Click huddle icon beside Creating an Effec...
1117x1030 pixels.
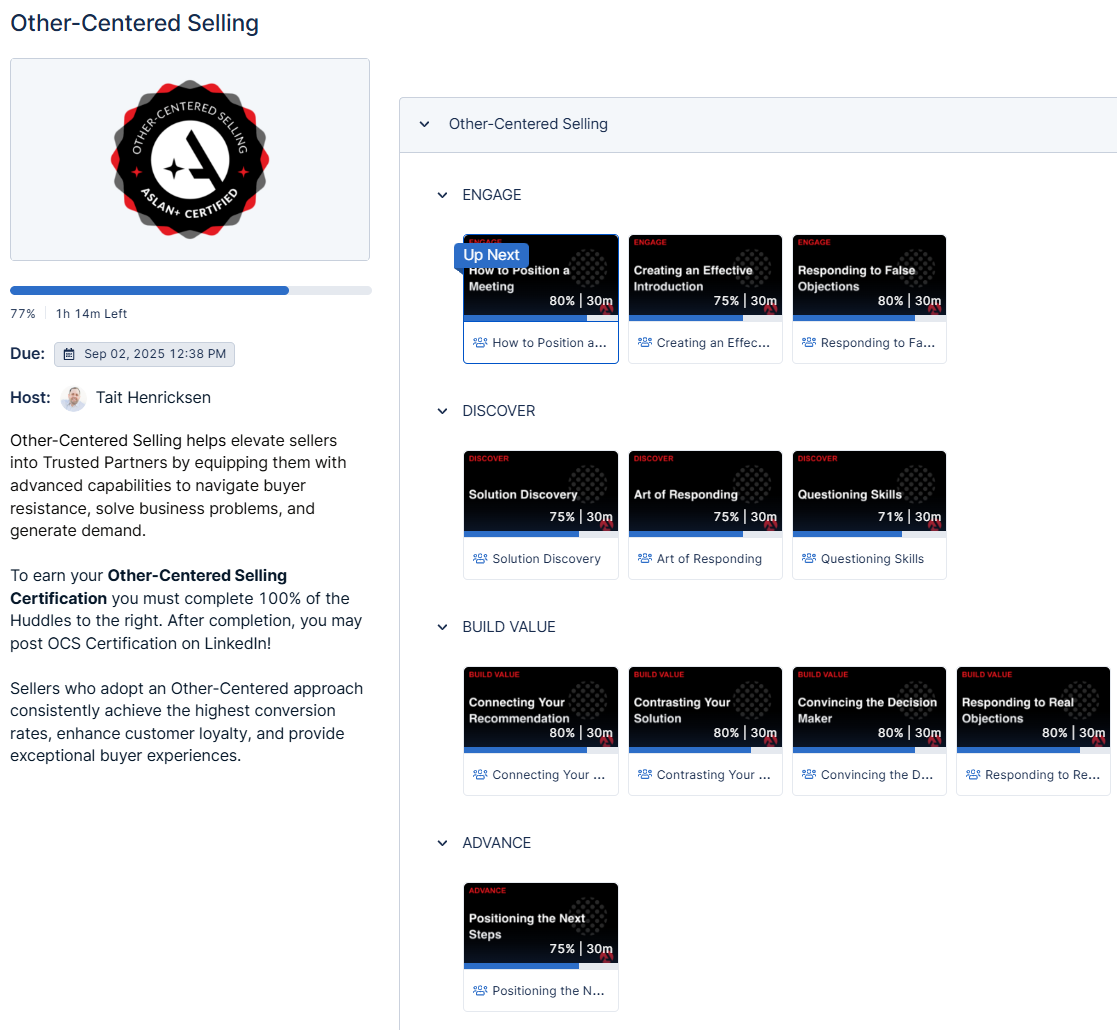(645, 343)
